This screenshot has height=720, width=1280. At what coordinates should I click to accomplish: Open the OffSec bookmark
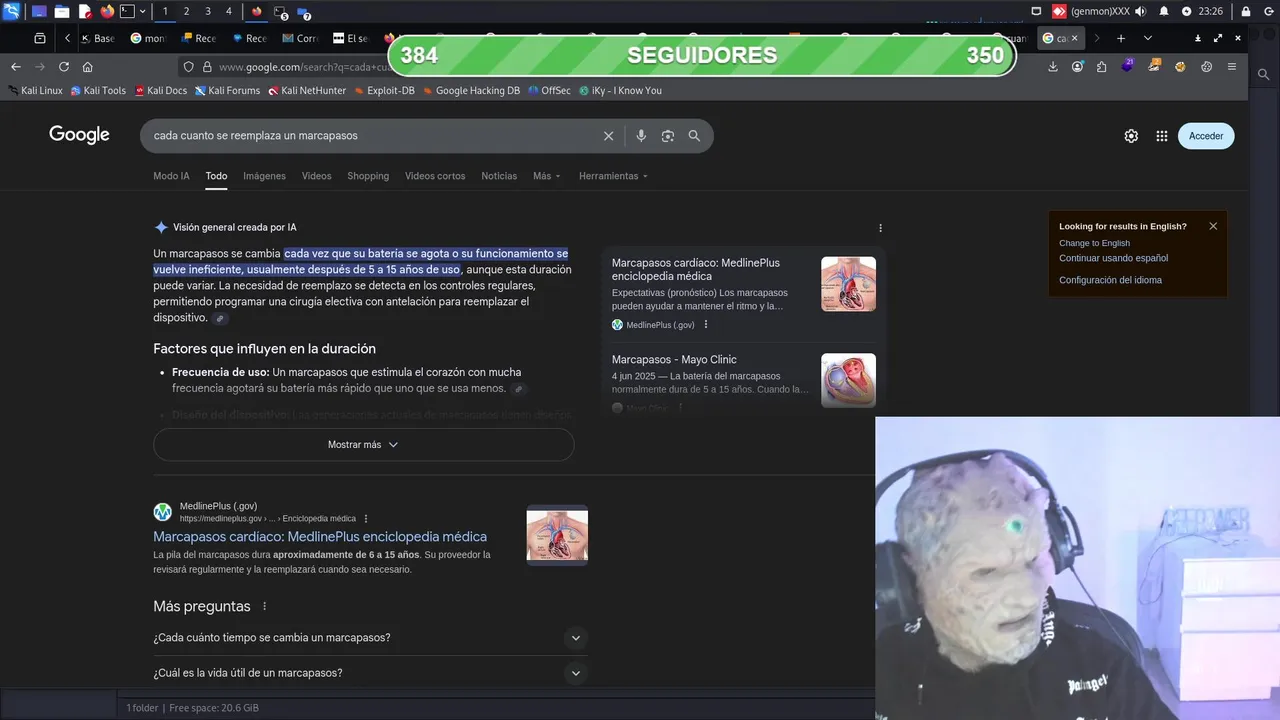[x=550, y=90]
